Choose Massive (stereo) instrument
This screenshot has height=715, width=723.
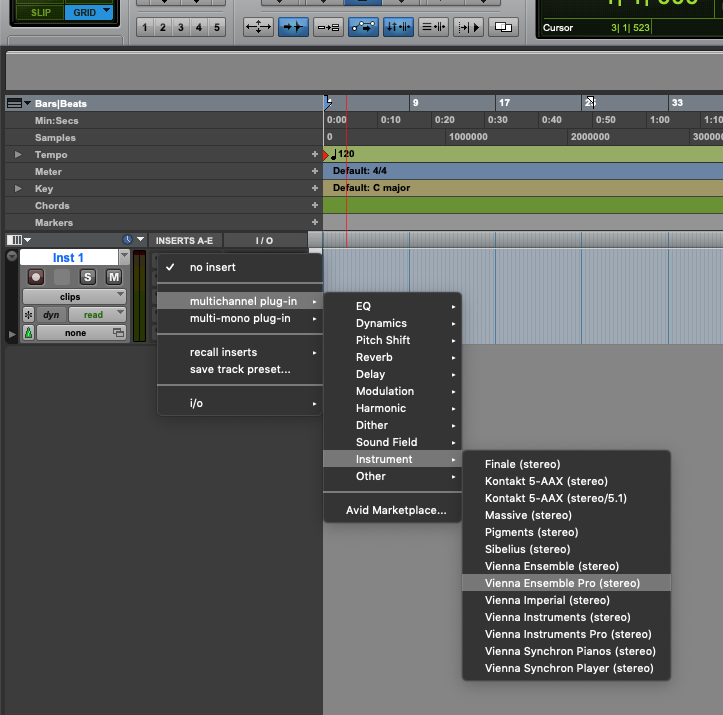[566, 515]
